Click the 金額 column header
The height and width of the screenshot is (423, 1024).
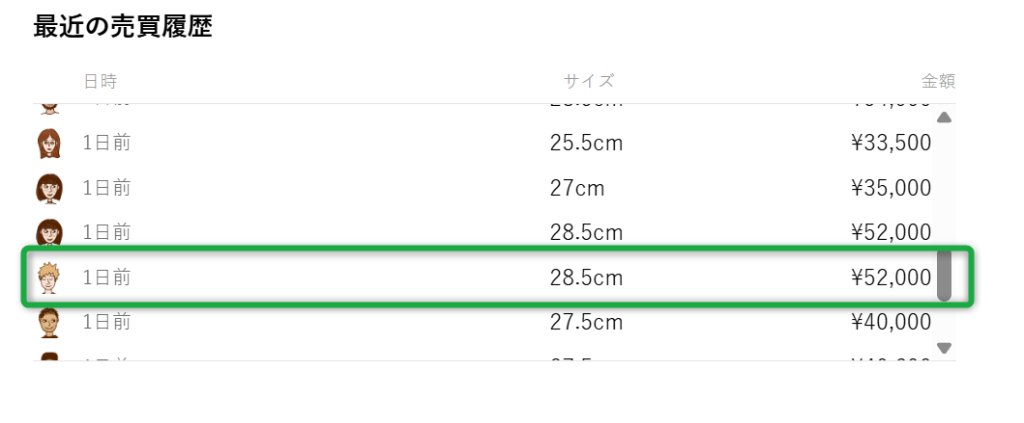pos(938,81)
